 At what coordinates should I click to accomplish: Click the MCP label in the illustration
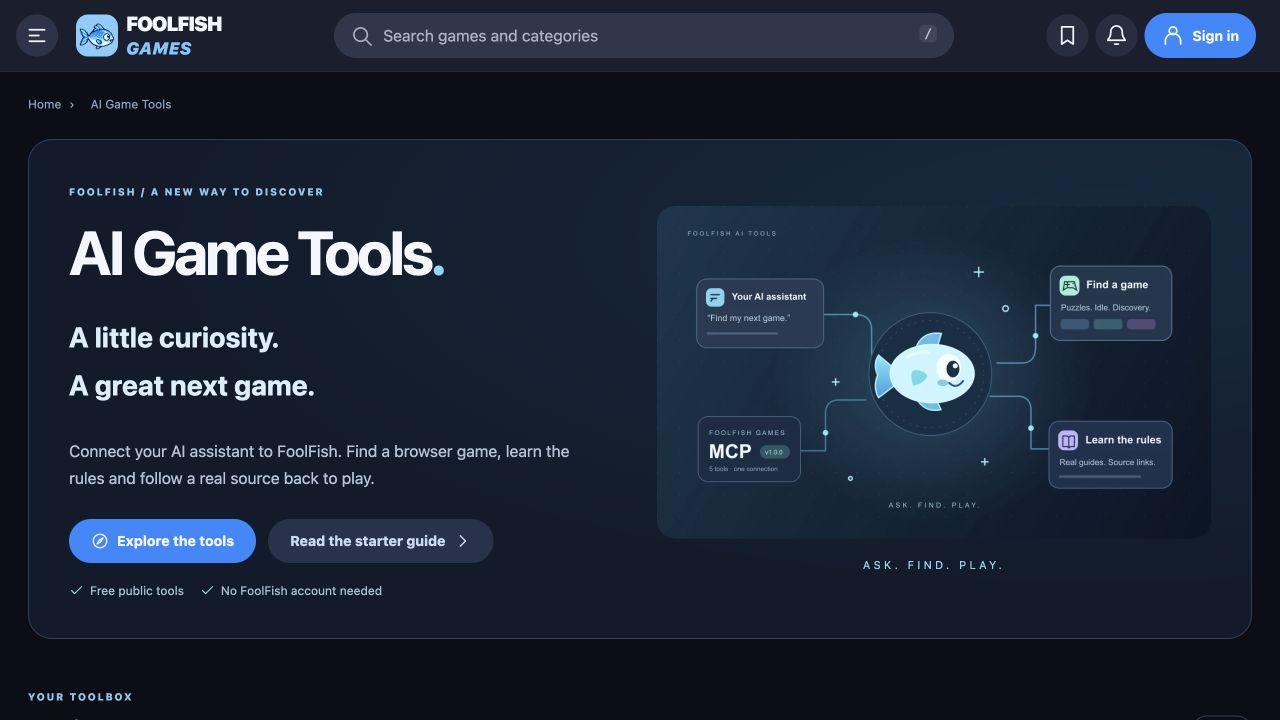[730, 452]
